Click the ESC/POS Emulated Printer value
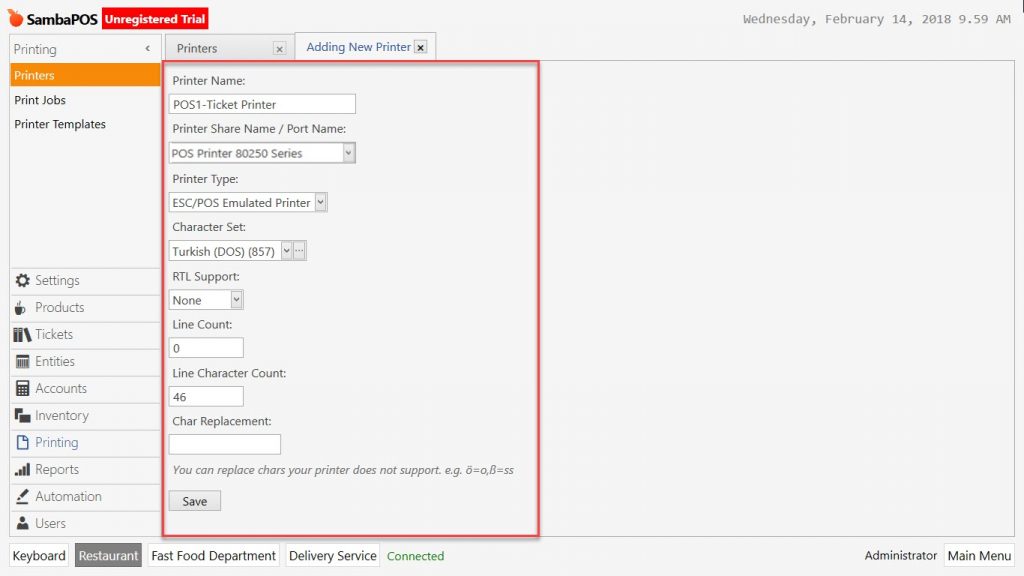This screenshot has height=576, width=1024. pos(242,202)
